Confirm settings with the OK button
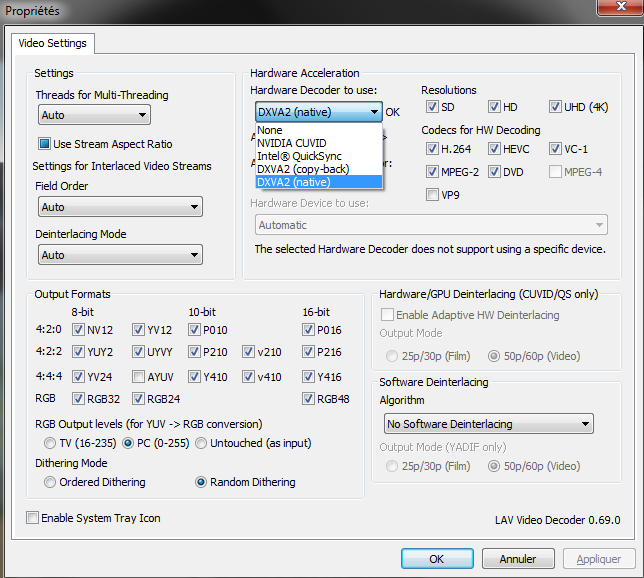Image resolution: width=644 pixels, height=578 pixels. click(x=437, y=559)
